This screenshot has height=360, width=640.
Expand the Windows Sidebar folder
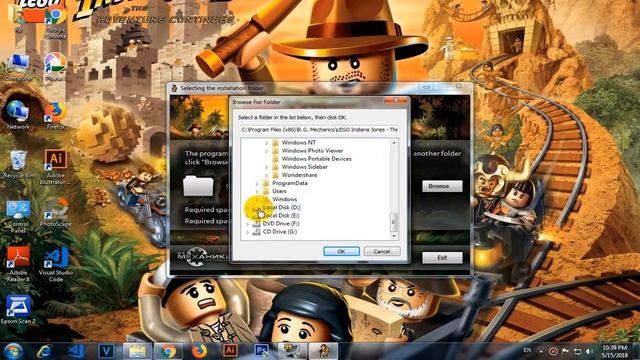(x=266, y=167)
